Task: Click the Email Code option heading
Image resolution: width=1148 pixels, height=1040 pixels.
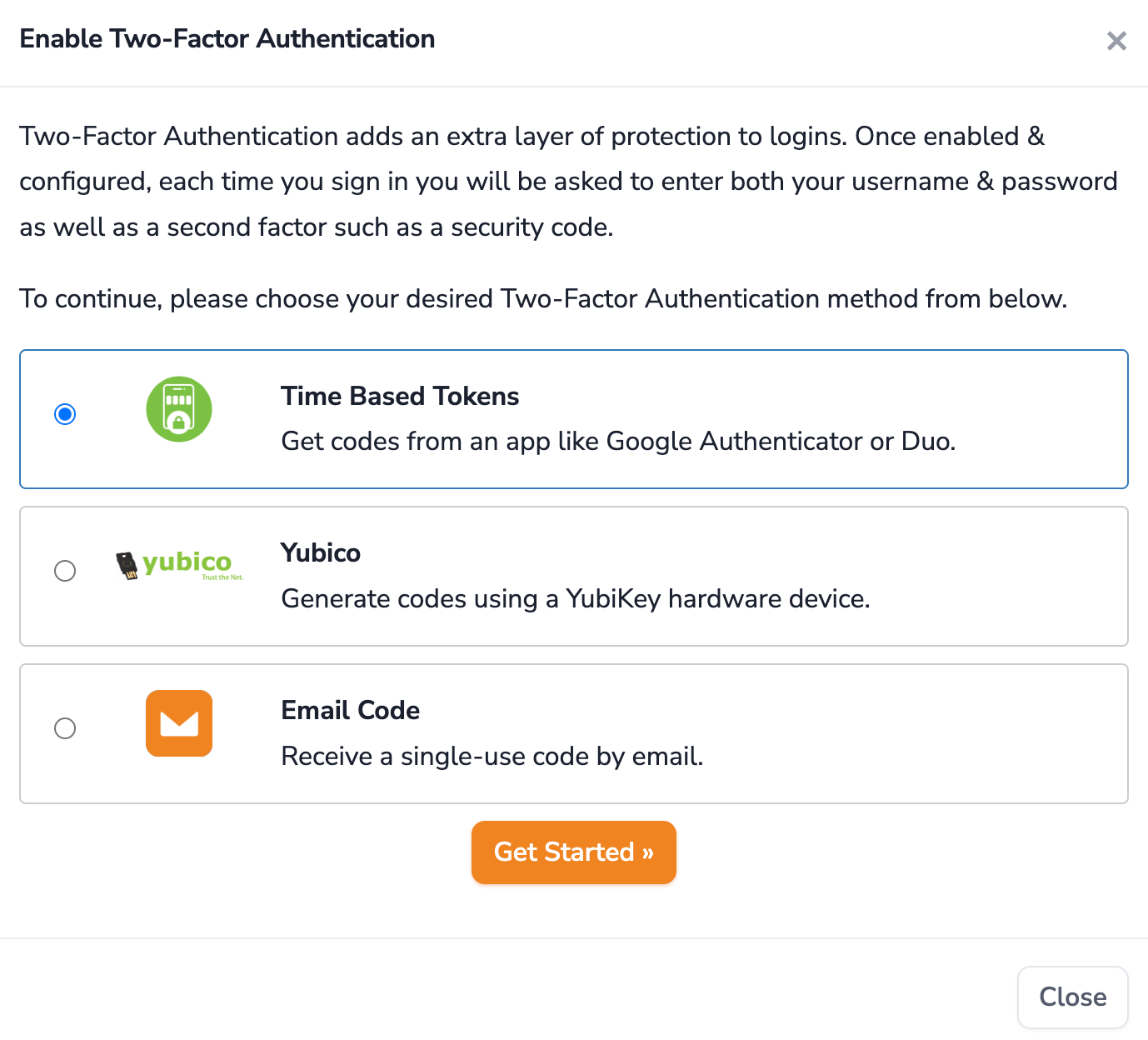Action: coord(351,710)
